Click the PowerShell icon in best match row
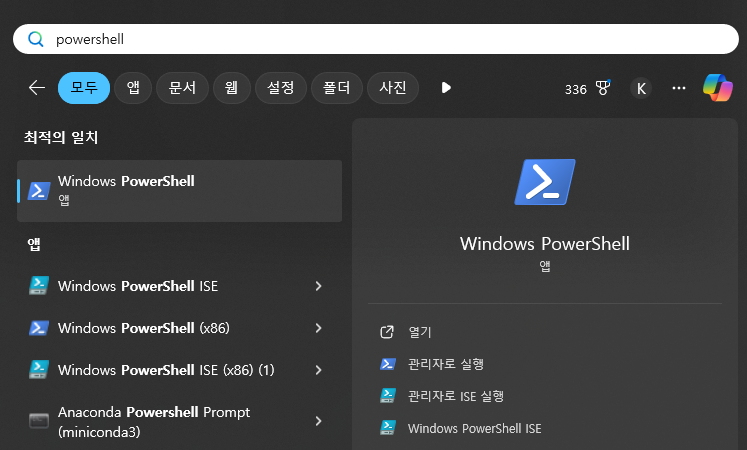Screen dimensions: 747x450 tap(39, 191)
